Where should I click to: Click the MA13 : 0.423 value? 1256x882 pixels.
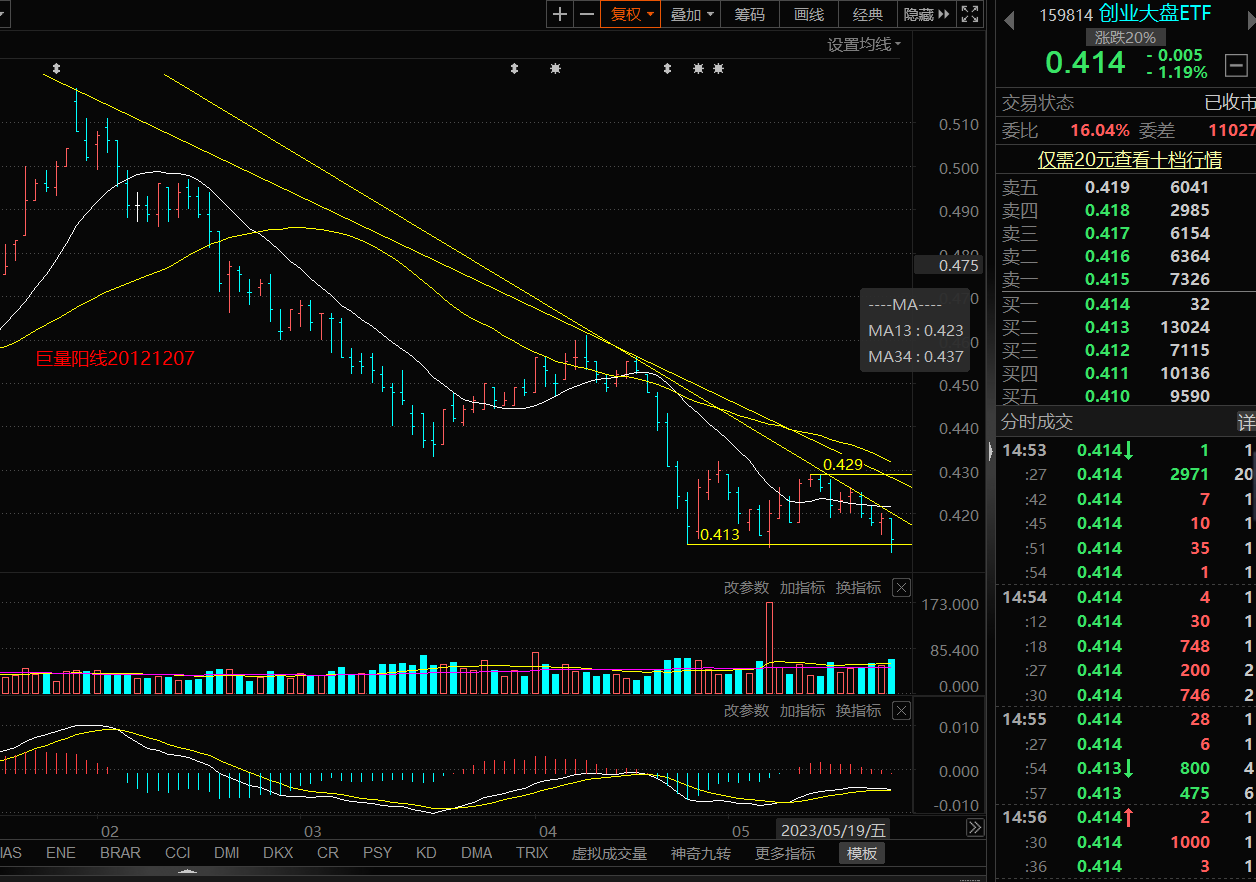click(915, 330)
